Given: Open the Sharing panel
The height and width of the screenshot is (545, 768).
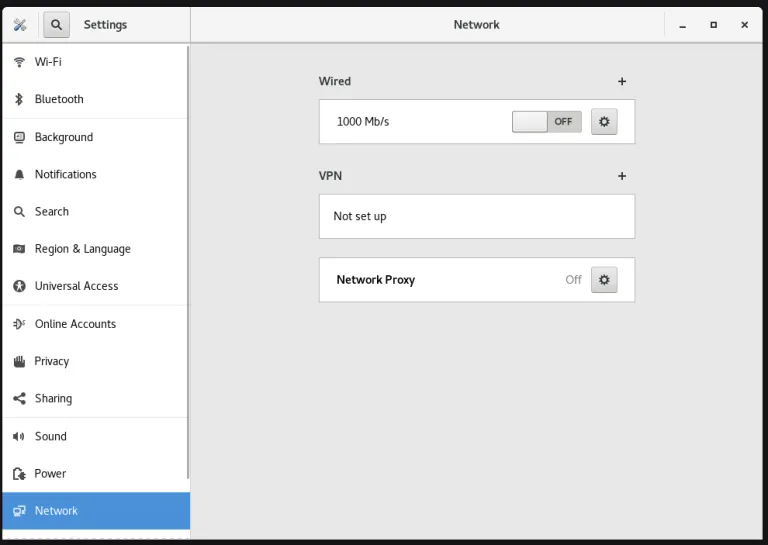Looking at the screenshot, I should 96,399.
